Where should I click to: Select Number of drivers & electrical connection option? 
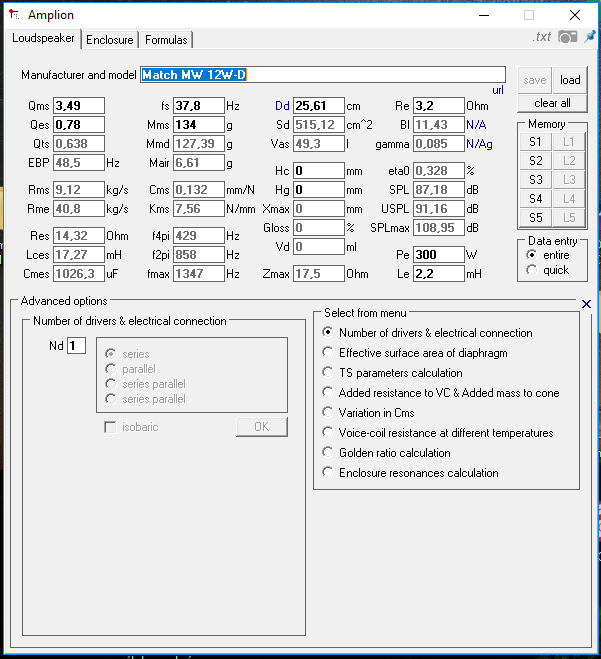tap(427, 333)
